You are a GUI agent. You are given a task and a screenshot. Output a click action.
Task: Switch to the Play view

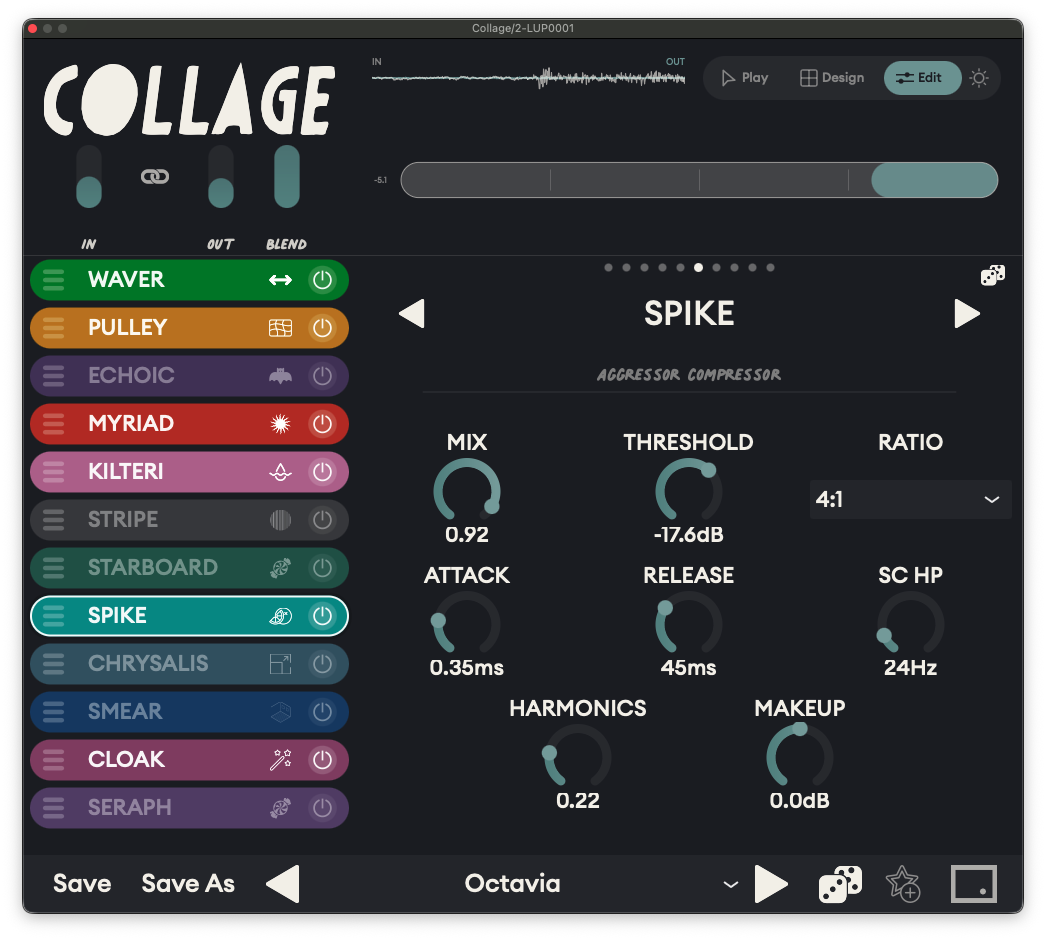click(744, 78)
